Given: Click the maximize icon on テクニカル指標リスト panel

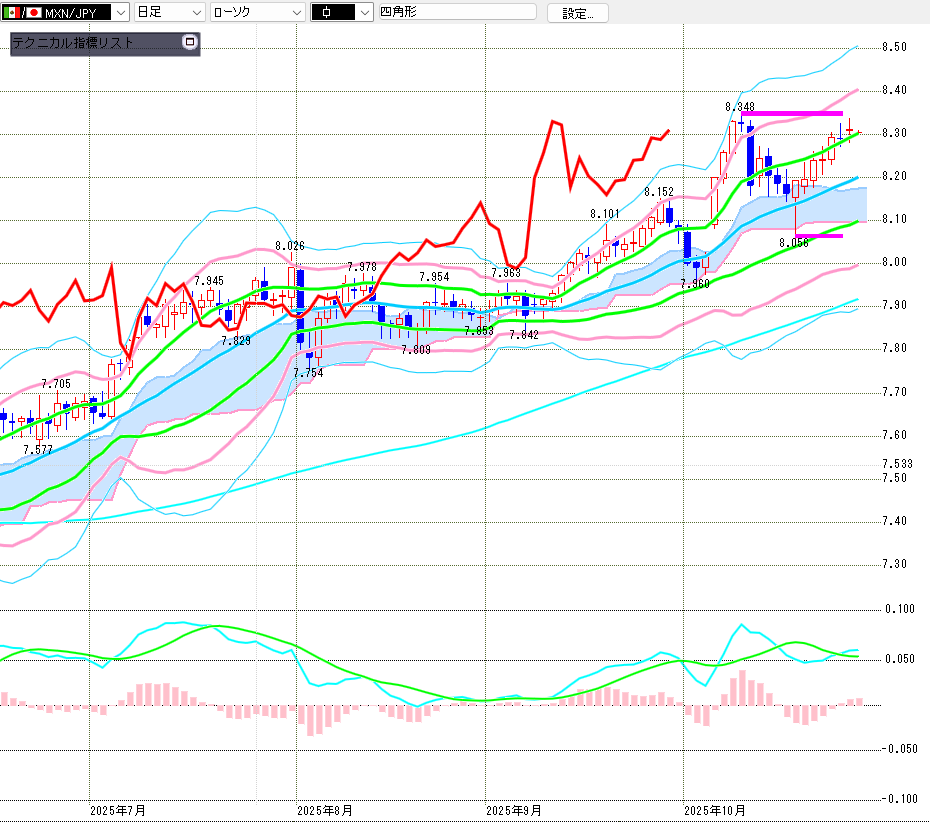Looking at the screenshot, I should point(190,43).
